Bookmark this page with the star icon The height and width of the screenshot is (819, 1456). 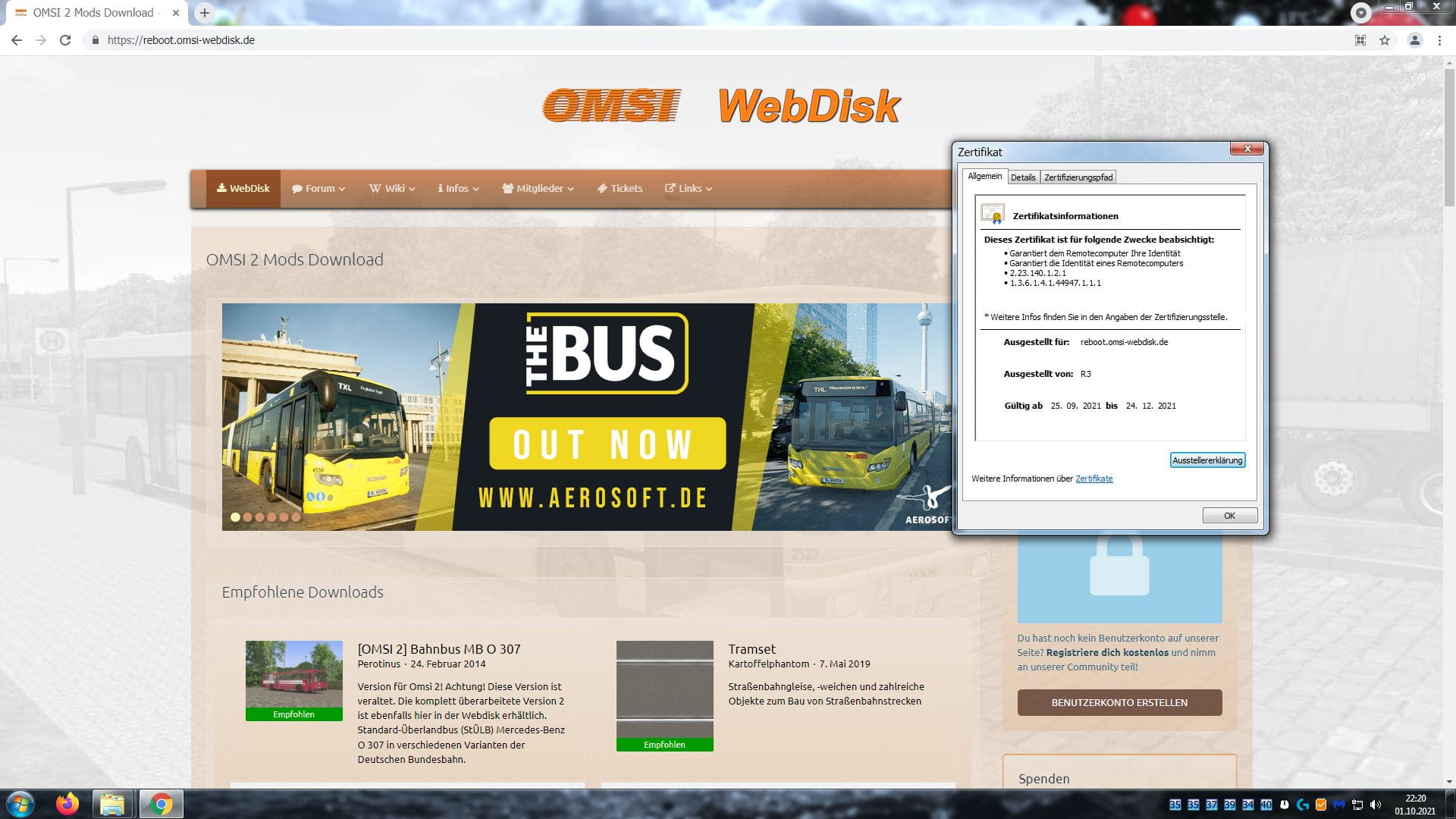click(1385, 40)
